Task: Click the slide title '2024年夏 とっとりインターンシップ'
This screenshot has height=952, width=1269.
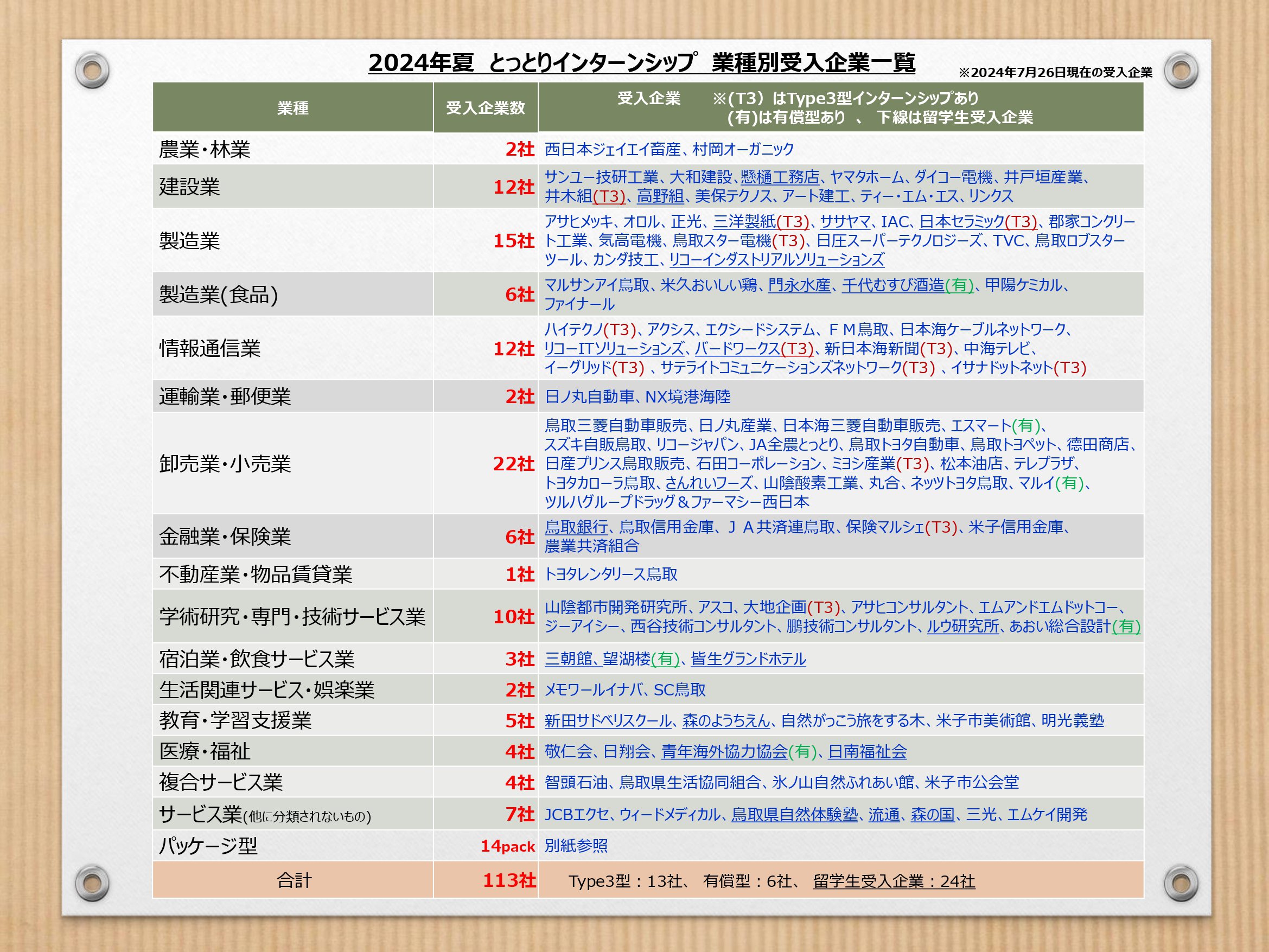Action: coord(533,62)
